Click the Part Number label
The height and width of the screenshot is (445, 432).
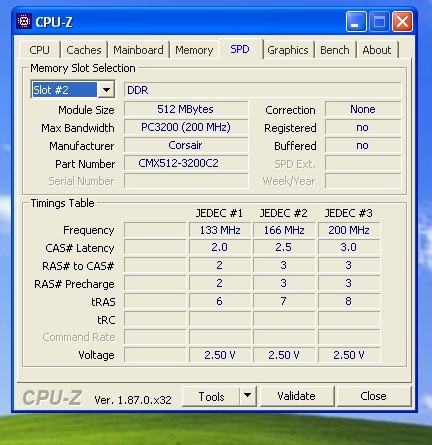pyautogui.click(x=85, y=164)
